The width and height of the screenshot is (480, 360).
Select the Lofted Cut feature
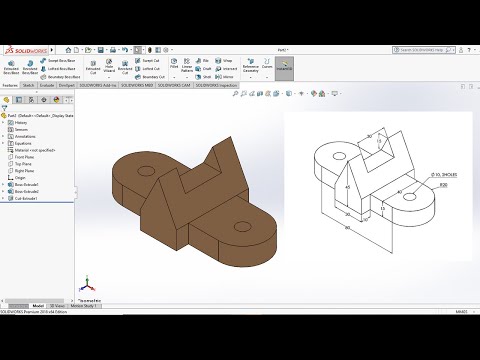[x=147, y=69]
